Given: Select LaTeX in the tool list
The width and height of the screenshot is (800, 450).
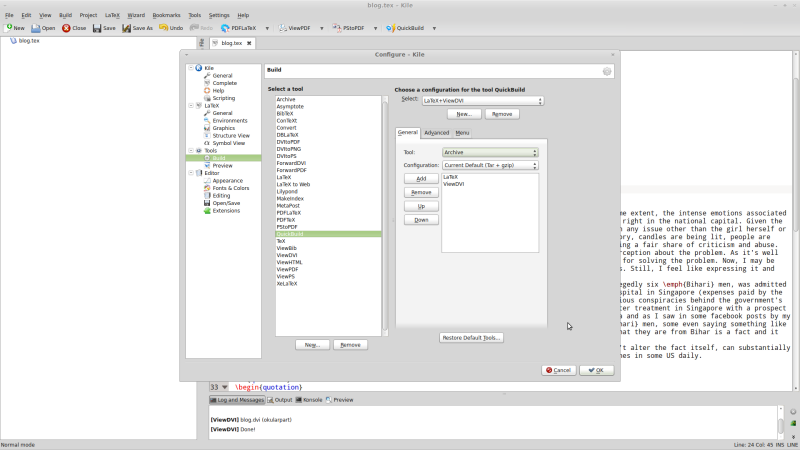Looking at the screenshot, I should (328, 178).
